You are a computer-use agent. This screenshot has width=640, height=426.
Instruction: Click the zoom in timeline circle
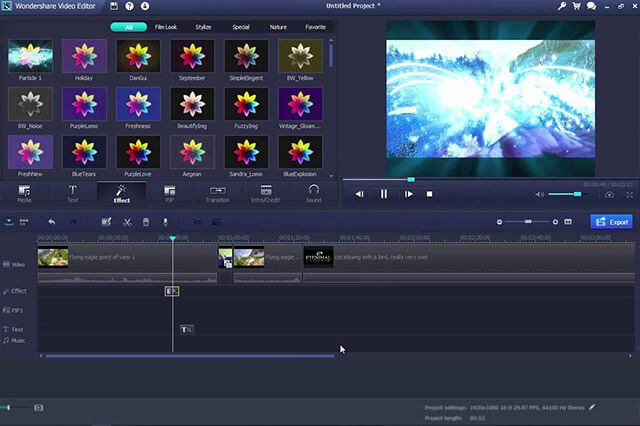(x=555, y=222)
